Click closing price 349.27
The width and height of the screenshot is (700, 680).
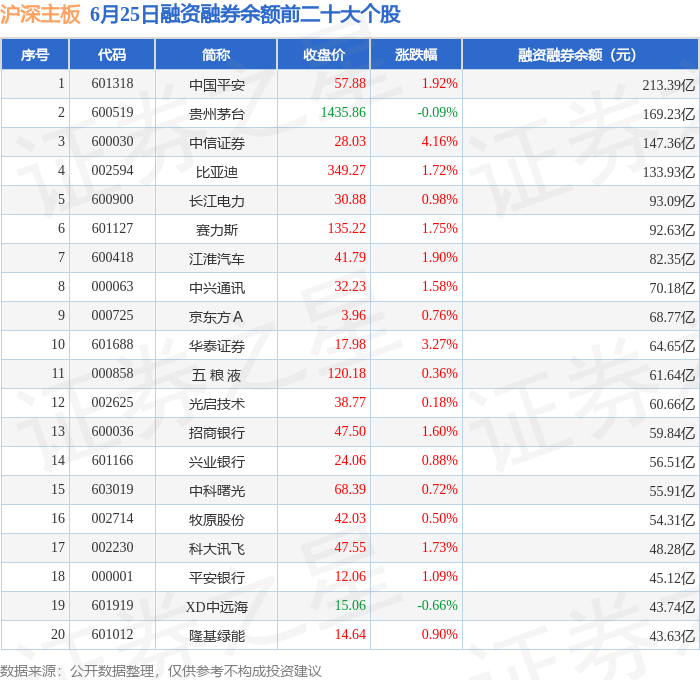(x=346, y=171)
